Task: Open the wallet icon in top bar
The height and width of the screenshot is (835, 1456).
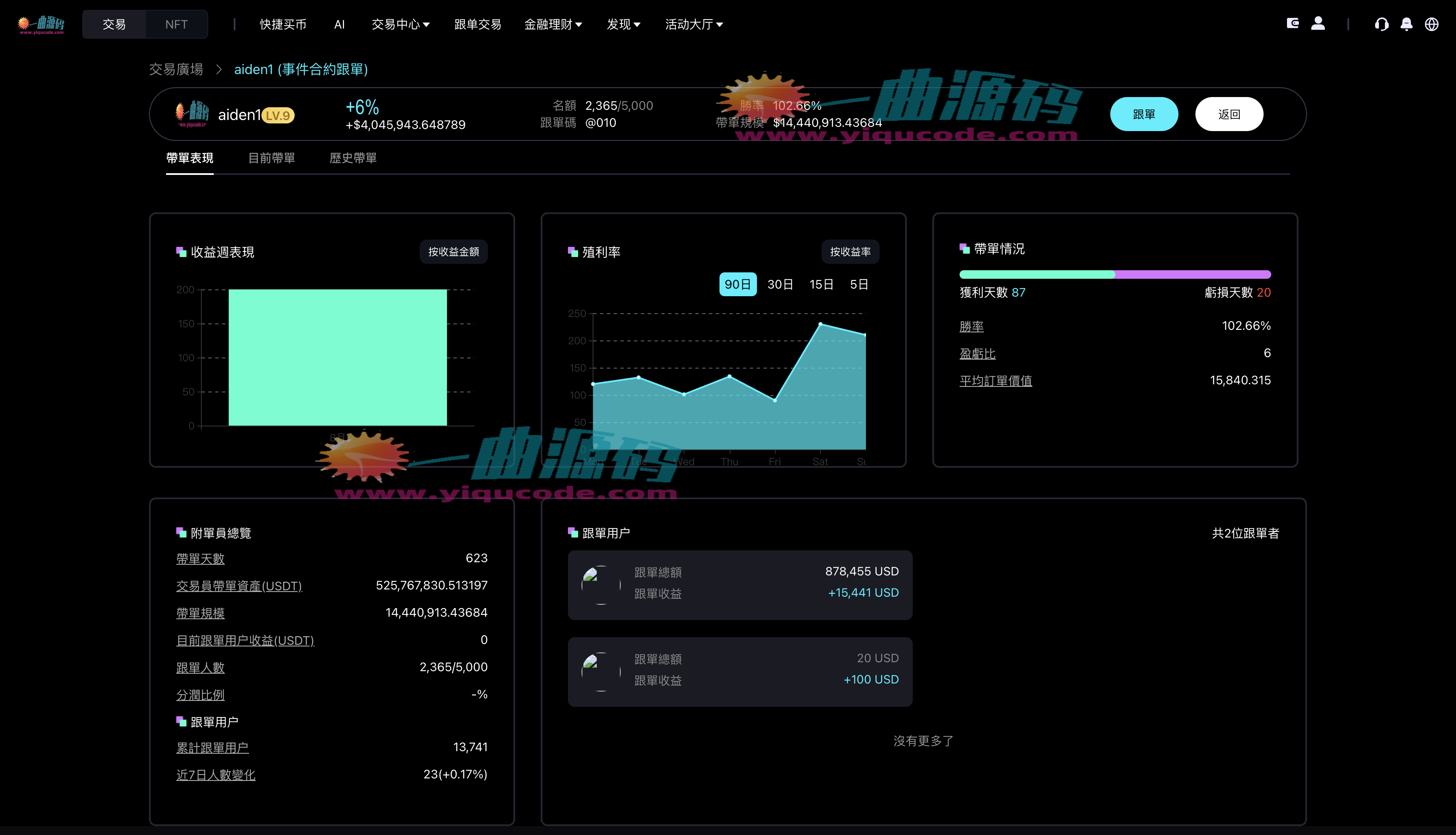Action: coord(1293,23)
